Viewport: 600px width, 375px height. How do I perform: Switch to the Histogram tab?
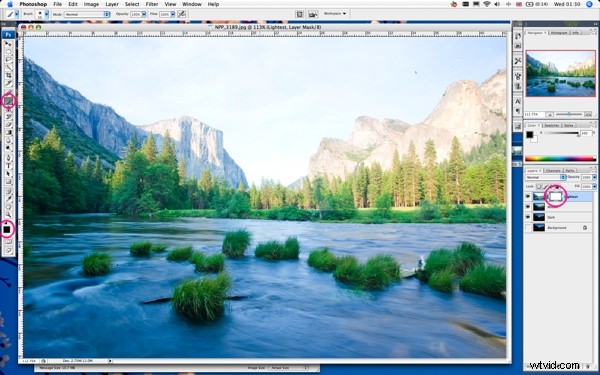559,33
